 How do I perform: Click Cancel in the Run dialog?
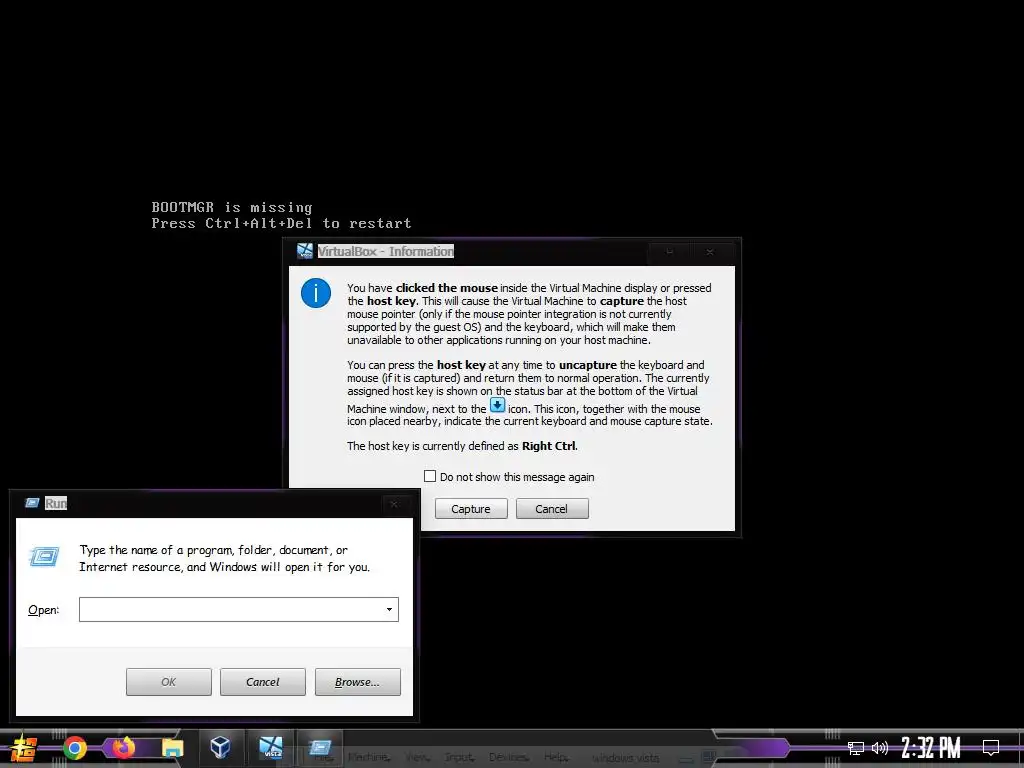pos(263,682)
